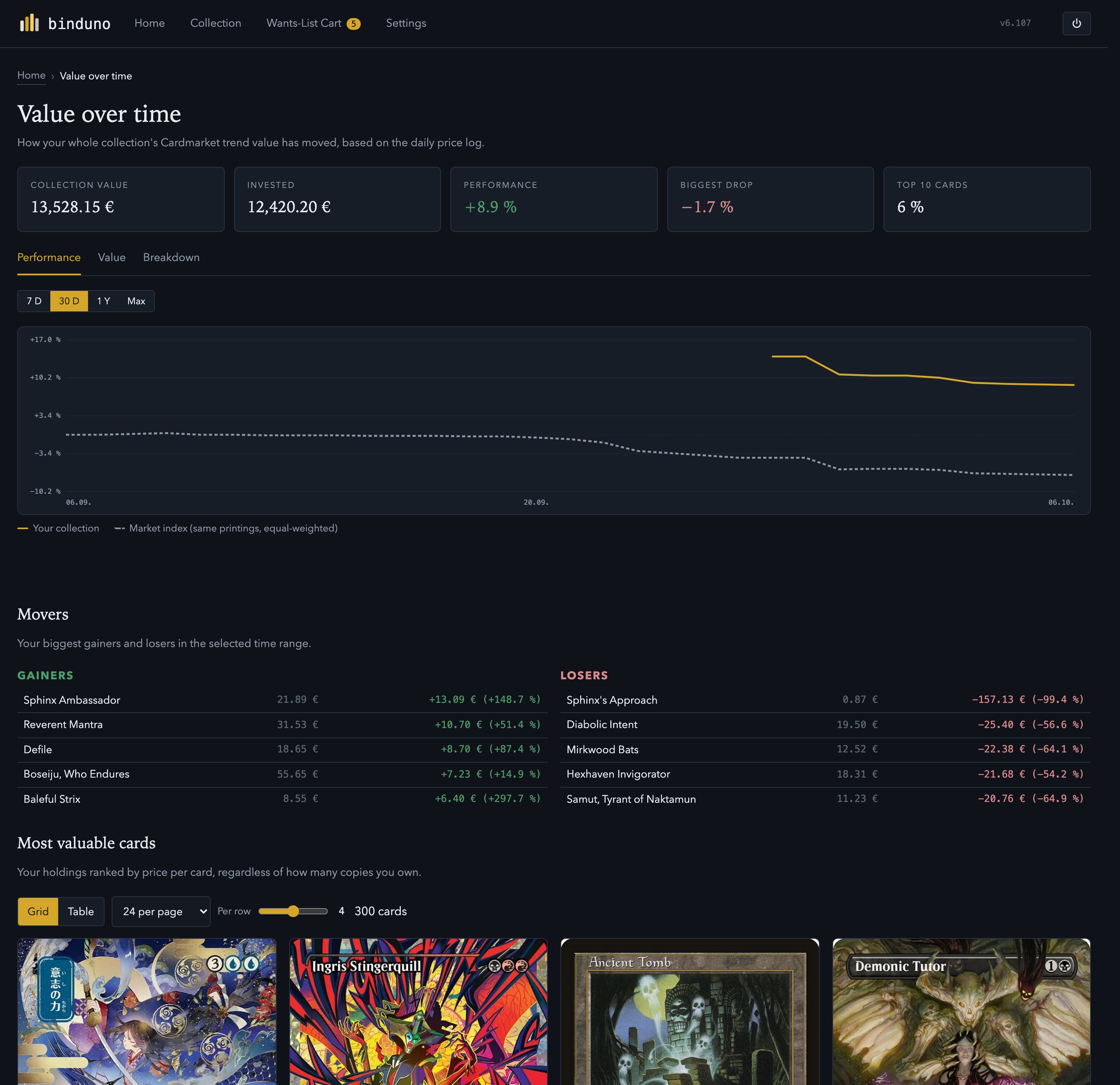1120x1085 pixels.
Task: Click the Sphinx Ambassador gainer row
Action: click(282, 700)
